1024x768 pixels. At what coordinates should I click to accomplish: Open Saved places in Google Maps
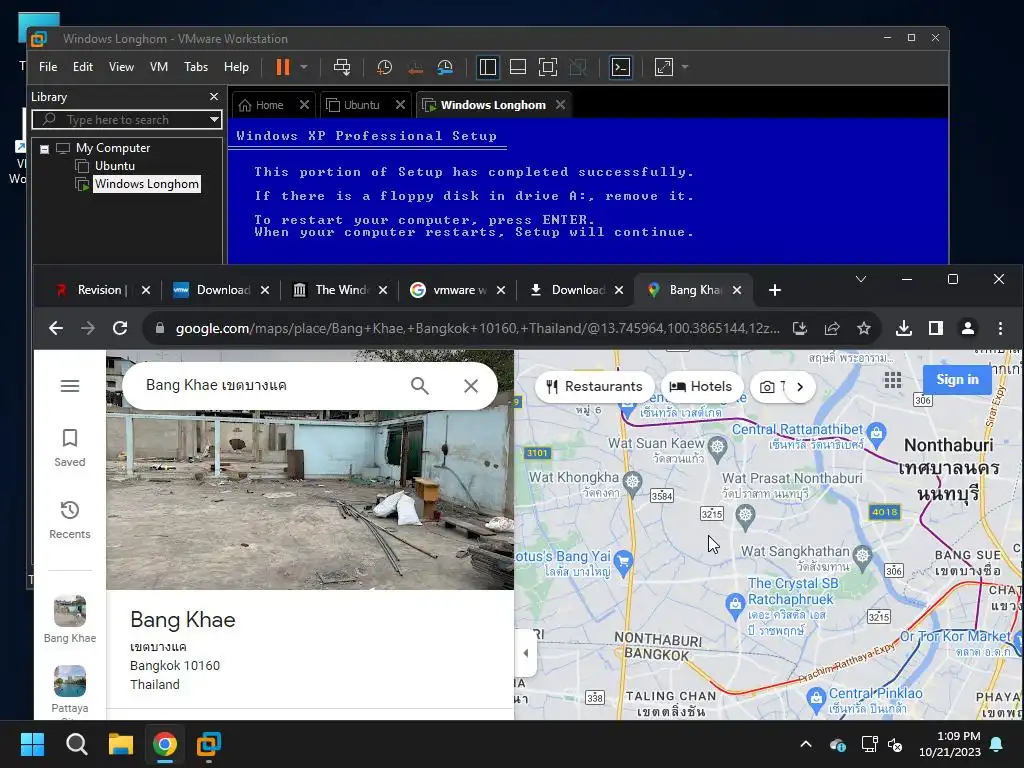click(70, 447)
